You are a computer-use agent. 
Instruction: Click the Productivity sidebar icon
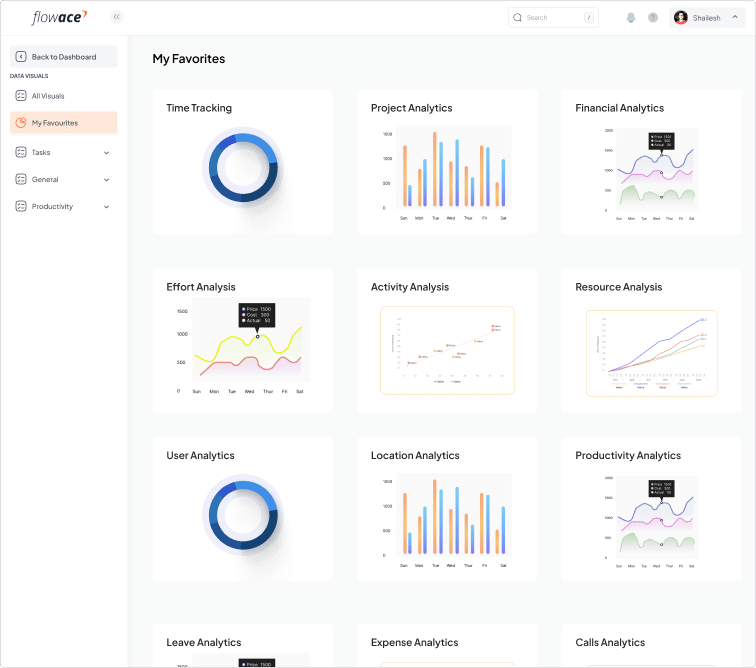coord(21,206)
